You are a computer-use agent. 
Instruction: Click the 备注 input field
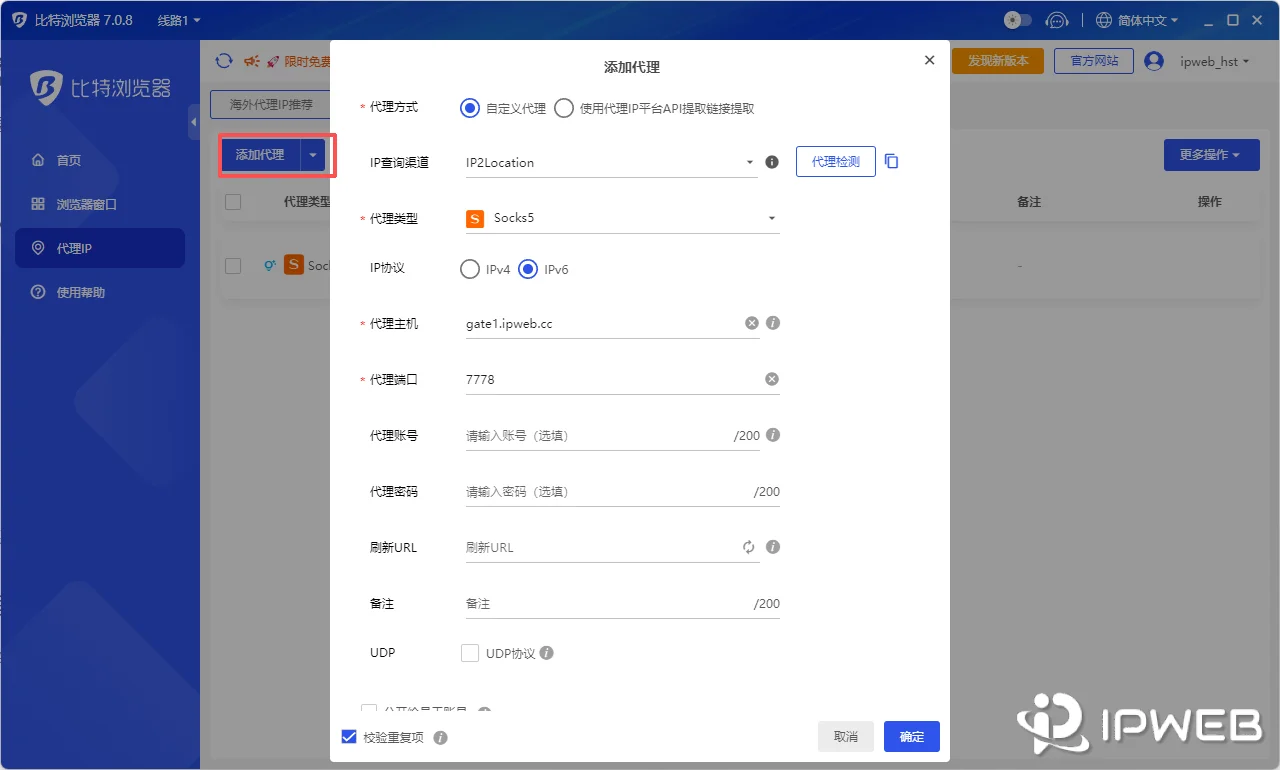pos(600,603)
